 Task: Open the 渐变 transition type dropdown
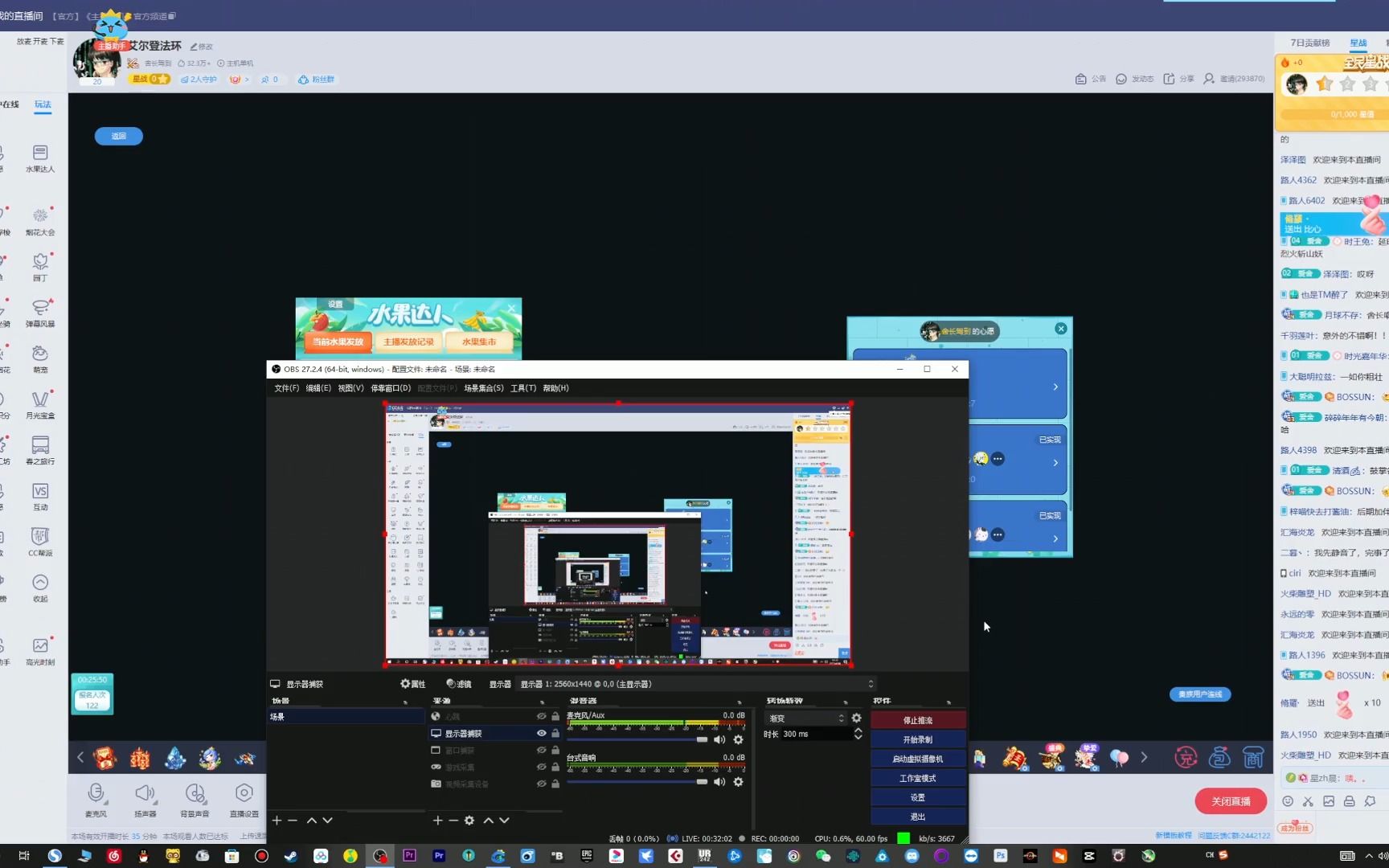tap(805, 718)
